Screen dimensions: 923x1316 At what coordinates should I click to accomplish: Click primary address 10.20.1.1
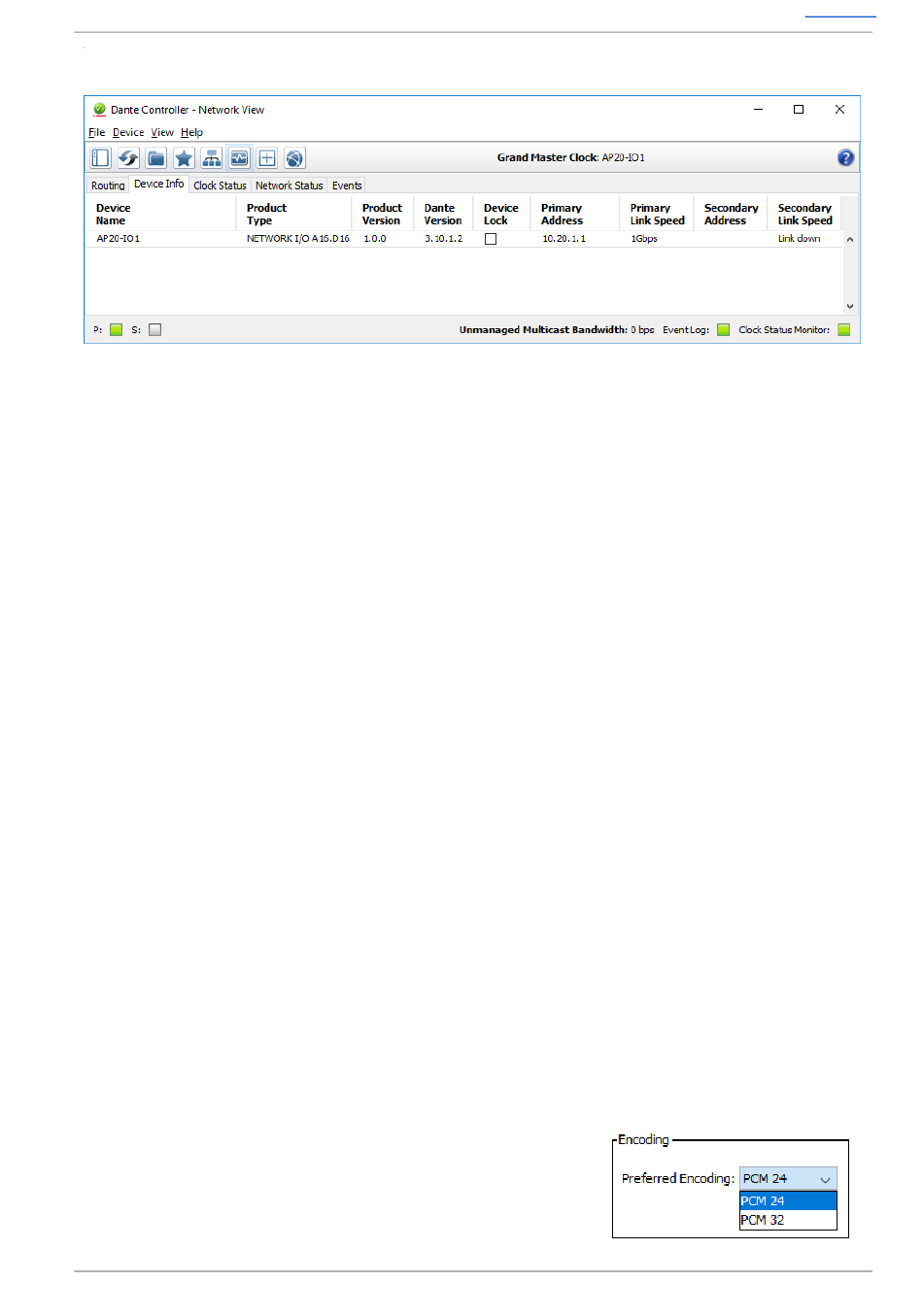(x=564, y=239)
